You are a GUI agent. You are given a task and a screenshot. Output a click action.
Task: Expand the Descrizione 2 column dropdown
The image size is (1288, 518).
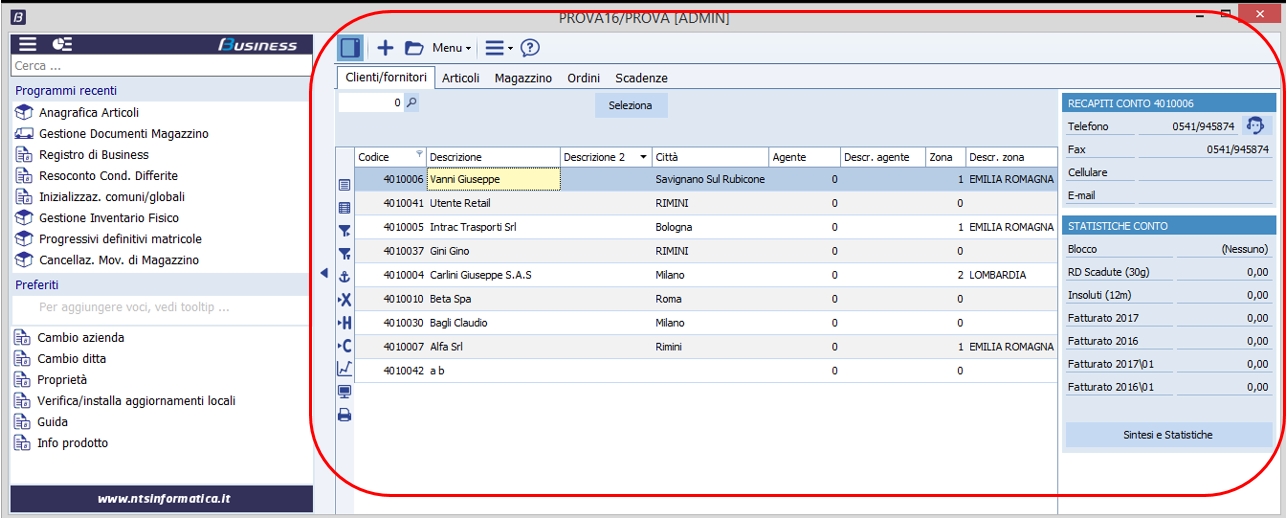[x=643, y=157]
